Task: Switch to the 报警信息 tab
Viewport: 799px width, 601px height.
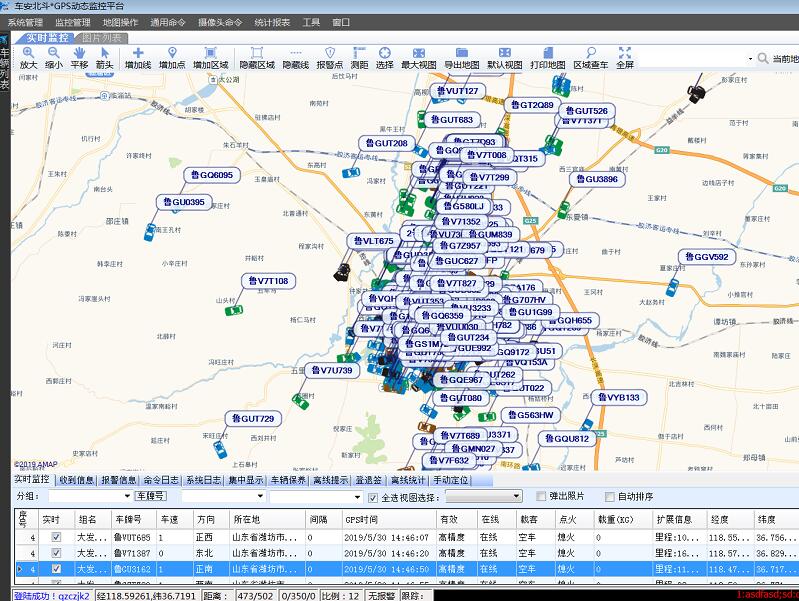Action: (119, 480)
